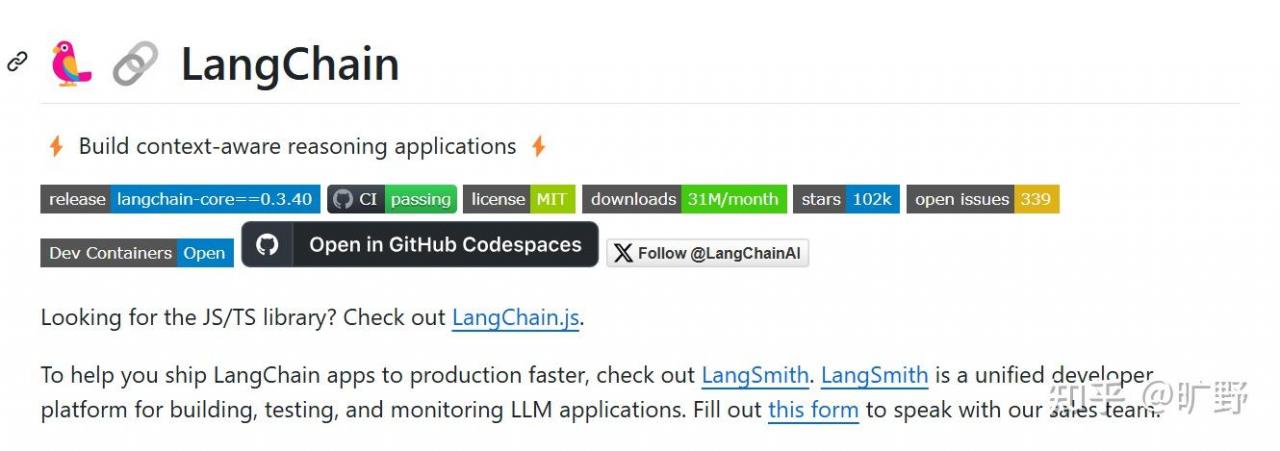Click the chain link emoji icon
The width and height of the screenshot is (1280, 451).
click(x=135, y=64)
